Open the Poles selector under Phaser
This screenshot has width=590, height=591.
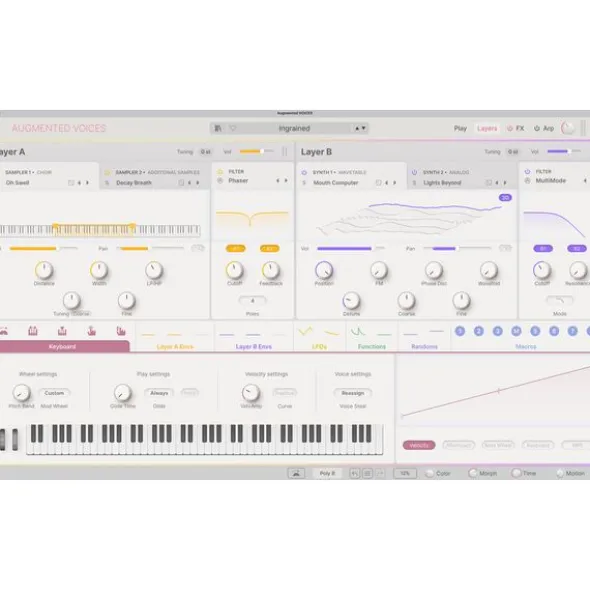coord(253,300)
